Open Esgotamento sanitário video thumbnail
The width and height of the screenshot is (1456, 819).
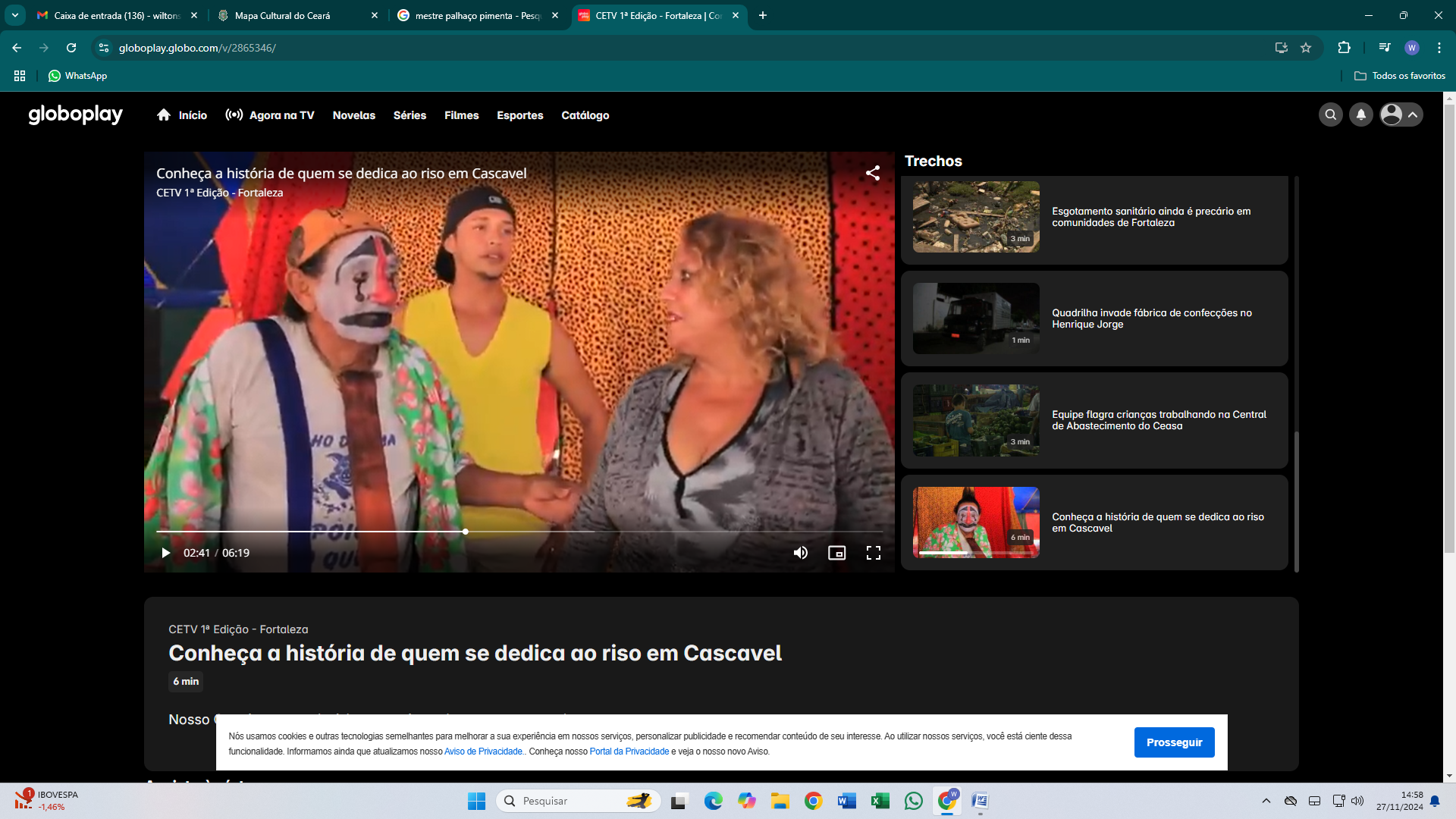point(976,217)
